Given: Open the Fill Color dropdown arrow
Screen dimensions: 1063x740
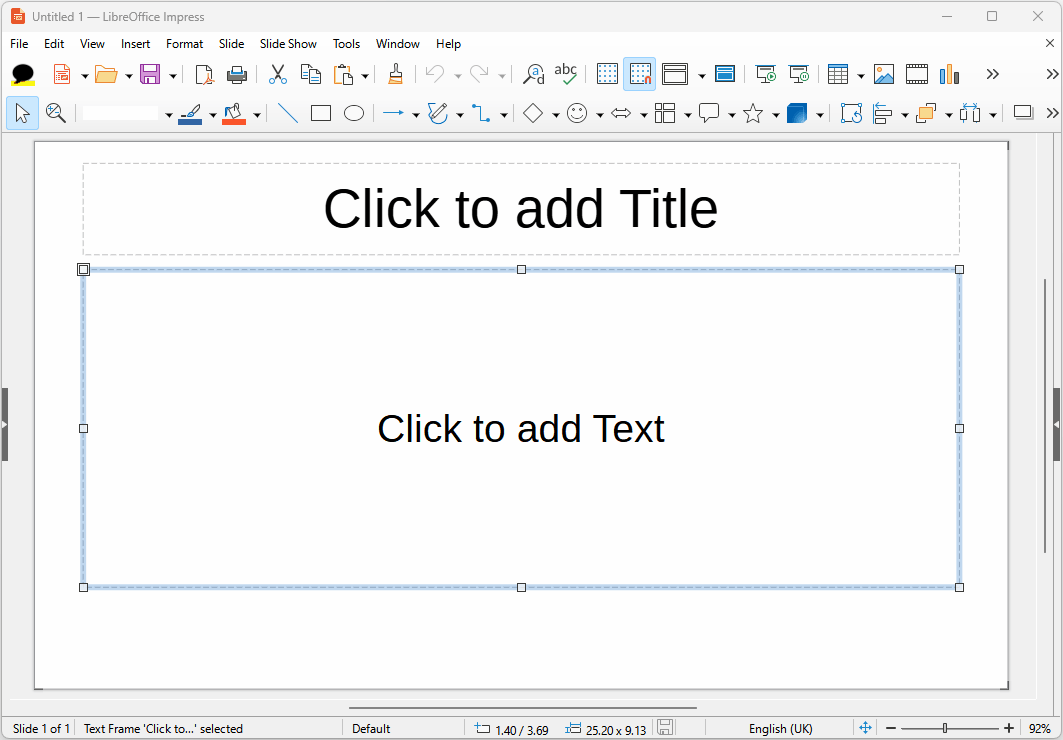Looking at the screenshot, I should 257,115.
